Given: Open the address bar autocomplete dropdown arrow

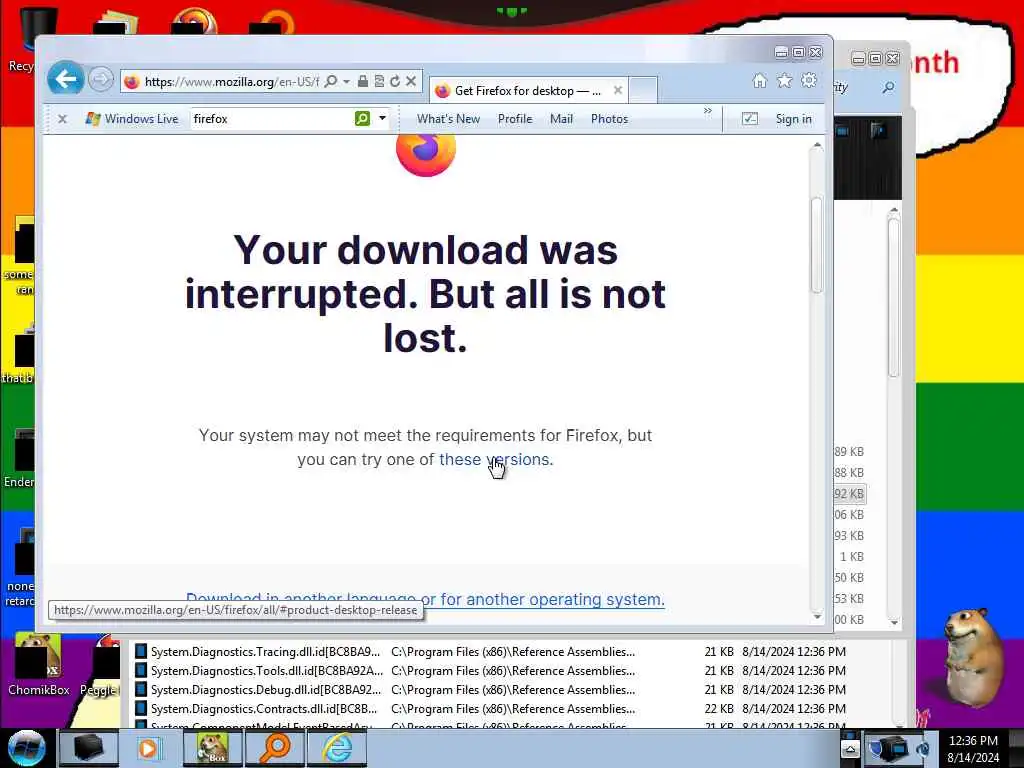Looking at the screenshot, I should (346, 81).
